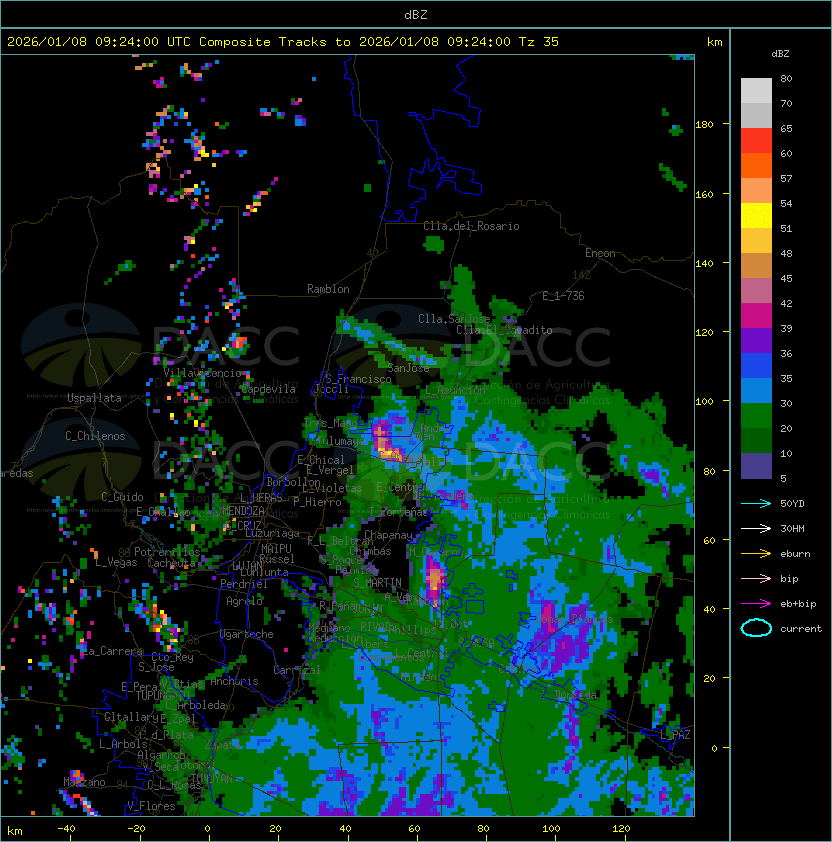Click the 'La_Carrera' map label
Image resolution: width=832 pixels, height=842 pixels.
coord(113,651)
